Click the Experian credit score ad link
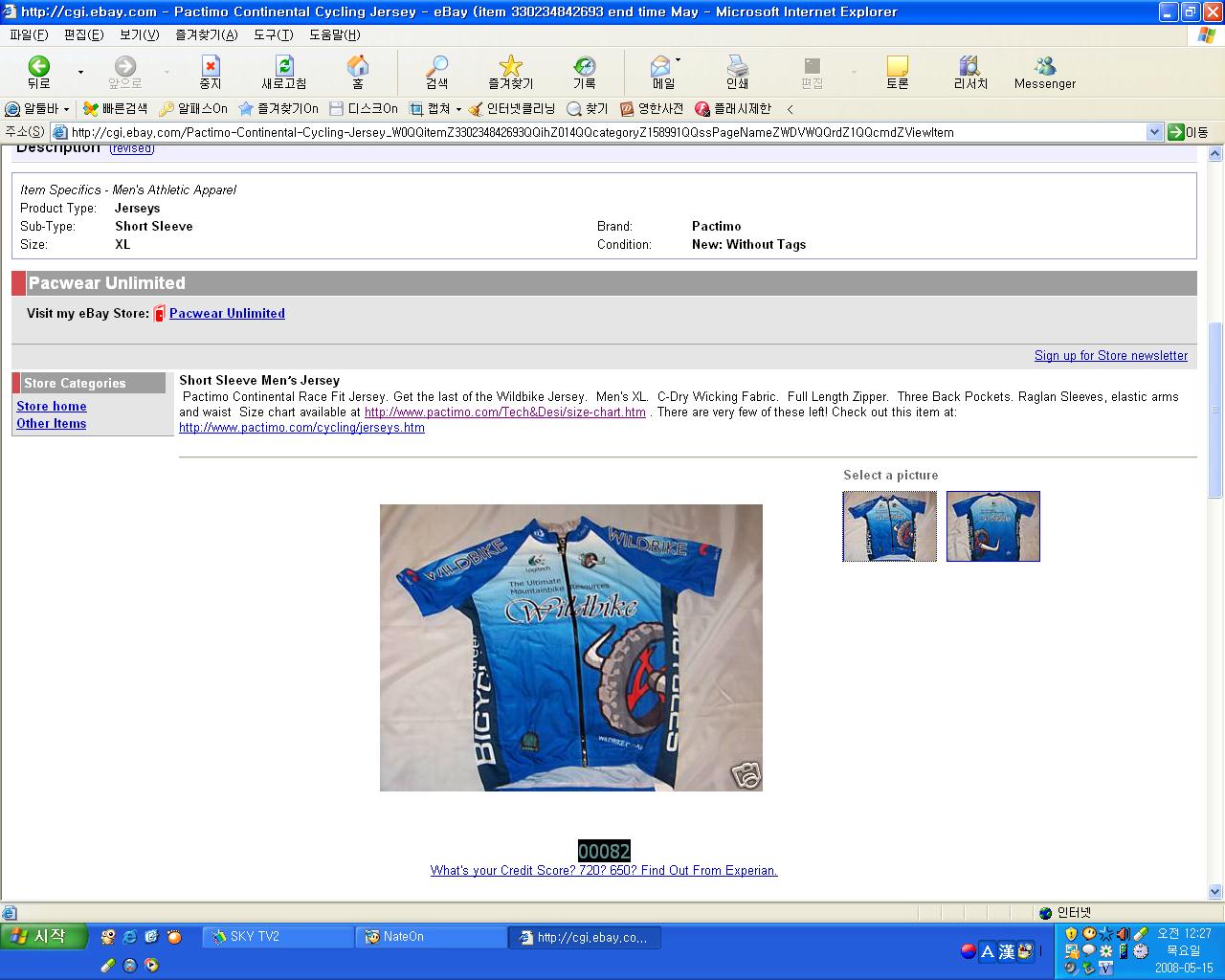1225x980 pixels. tap(604, 870)
